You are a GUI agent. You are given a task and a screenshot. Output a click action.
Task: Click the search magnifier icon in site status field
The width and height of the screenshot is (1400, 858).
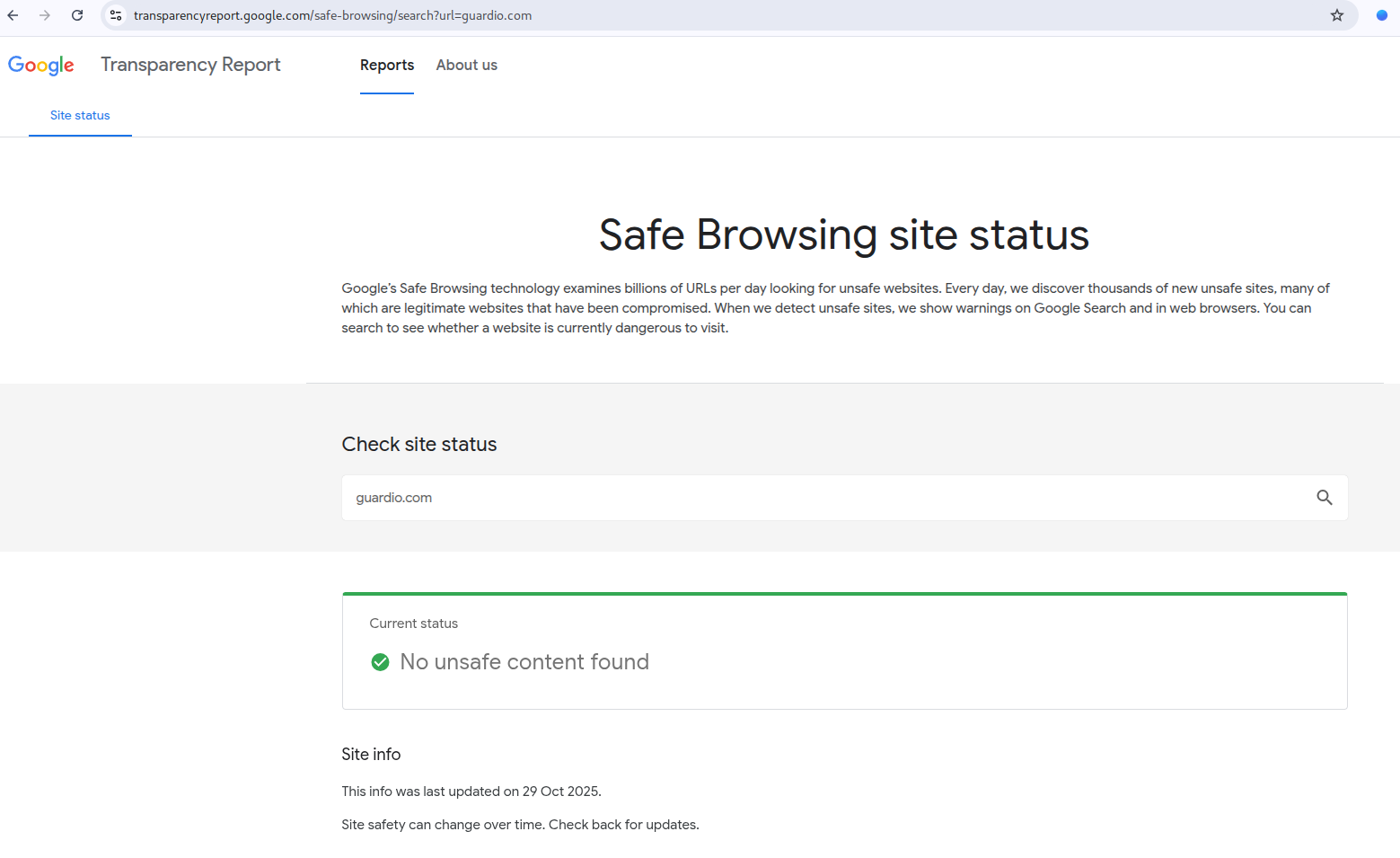click(x=1325, y=497)
